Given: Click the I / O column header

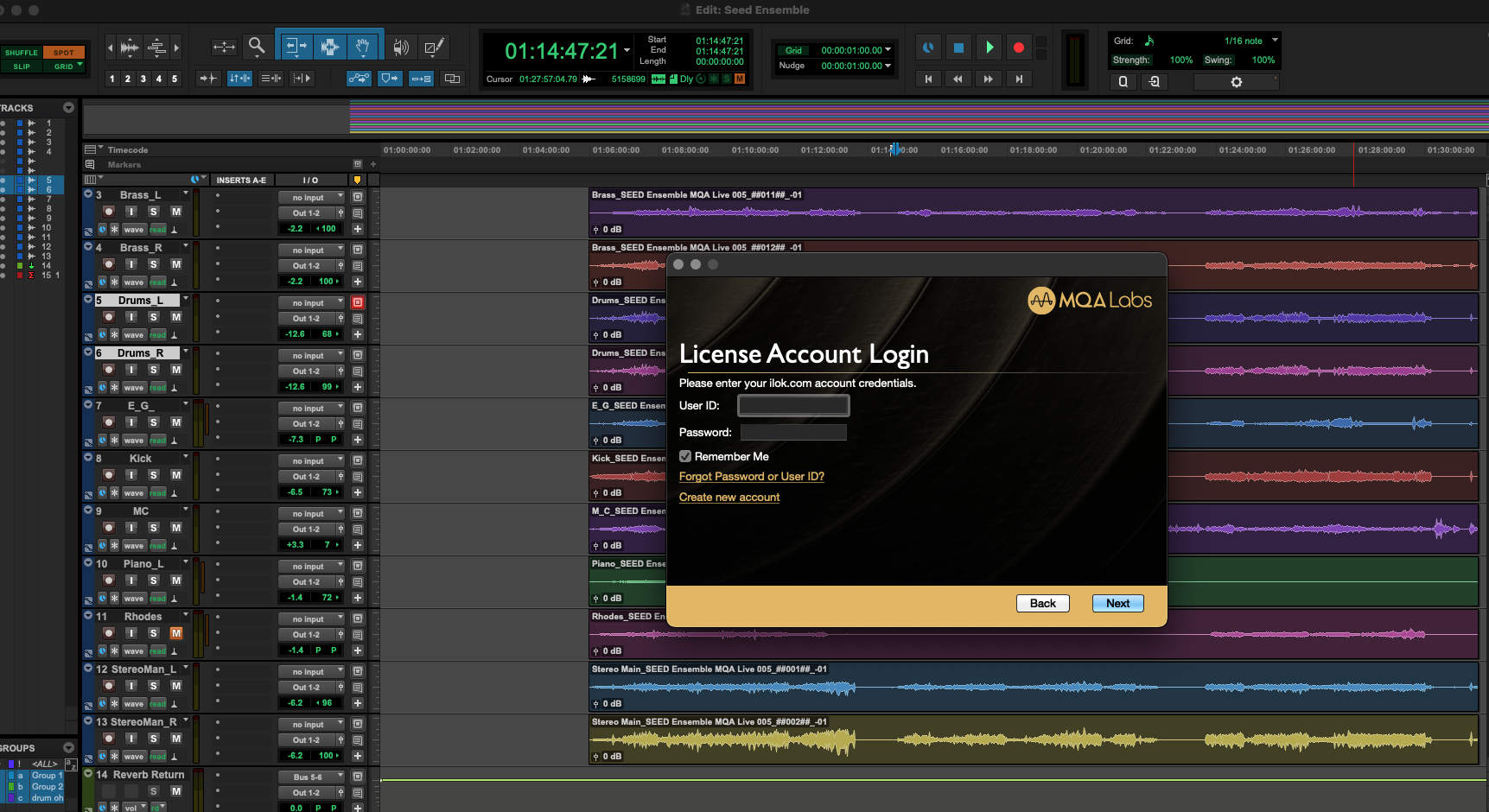Looking at the screenshot, I should click(x=310, y=181).
